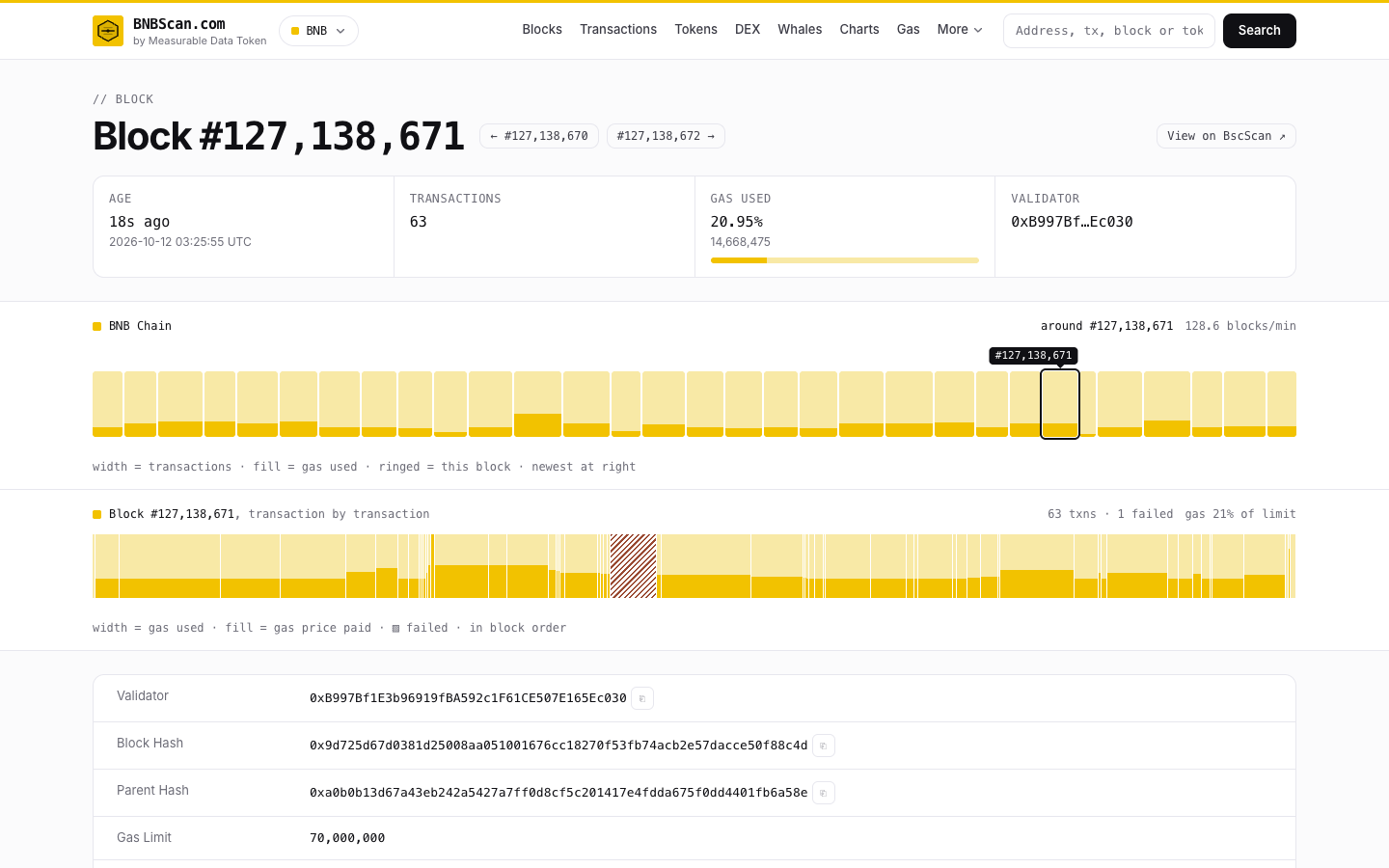Screen dimensions: 1389x868
Task: Copy the parent hash
Action: coord(824,793)
